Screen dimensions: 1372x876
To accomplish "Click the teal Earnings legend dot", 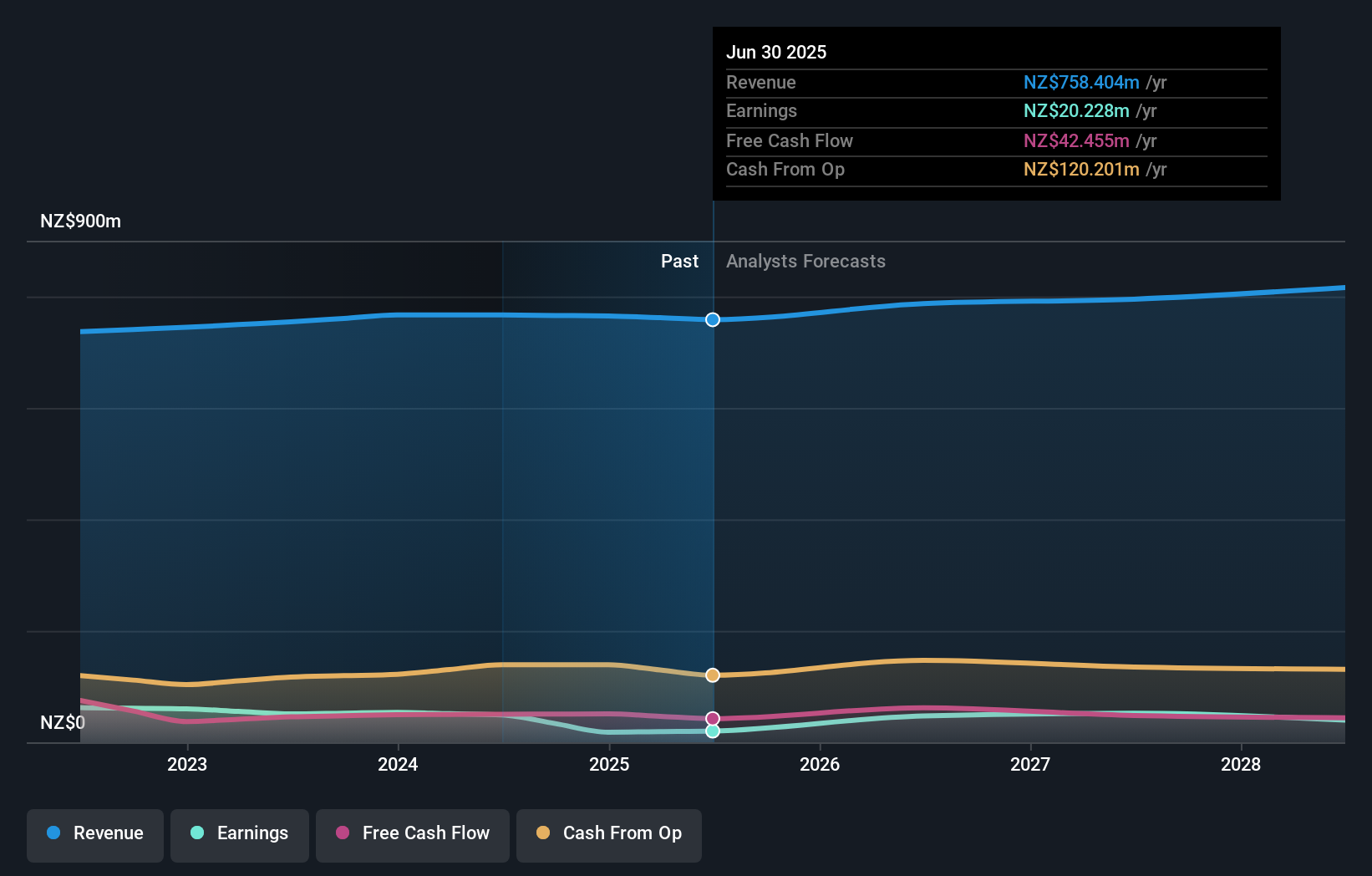I will click(x=196, y=833).
